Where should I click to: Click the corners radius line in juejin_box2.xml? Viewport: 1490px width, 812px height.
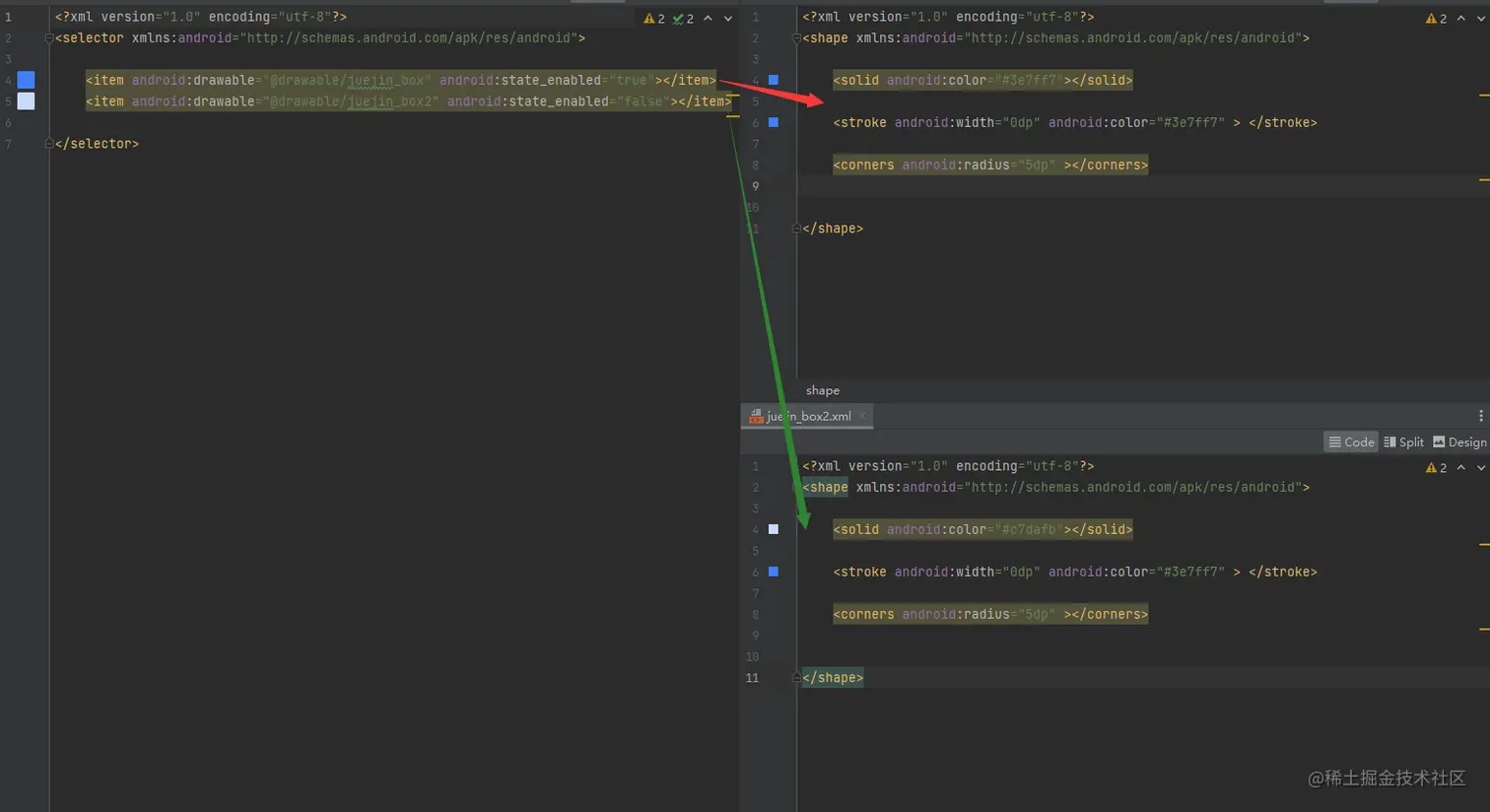[x=990, y=614]
